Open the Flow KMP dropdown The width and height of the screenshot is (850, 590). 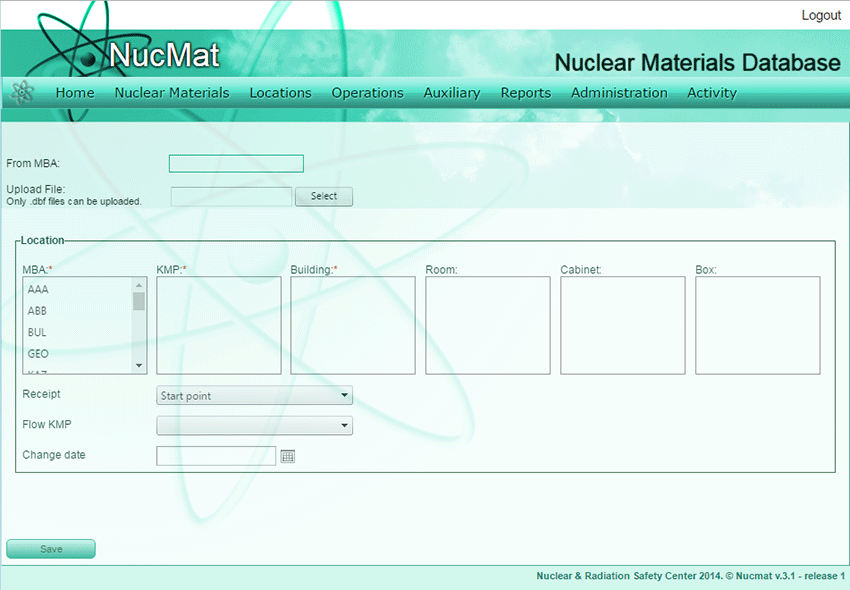coord(254,426)
